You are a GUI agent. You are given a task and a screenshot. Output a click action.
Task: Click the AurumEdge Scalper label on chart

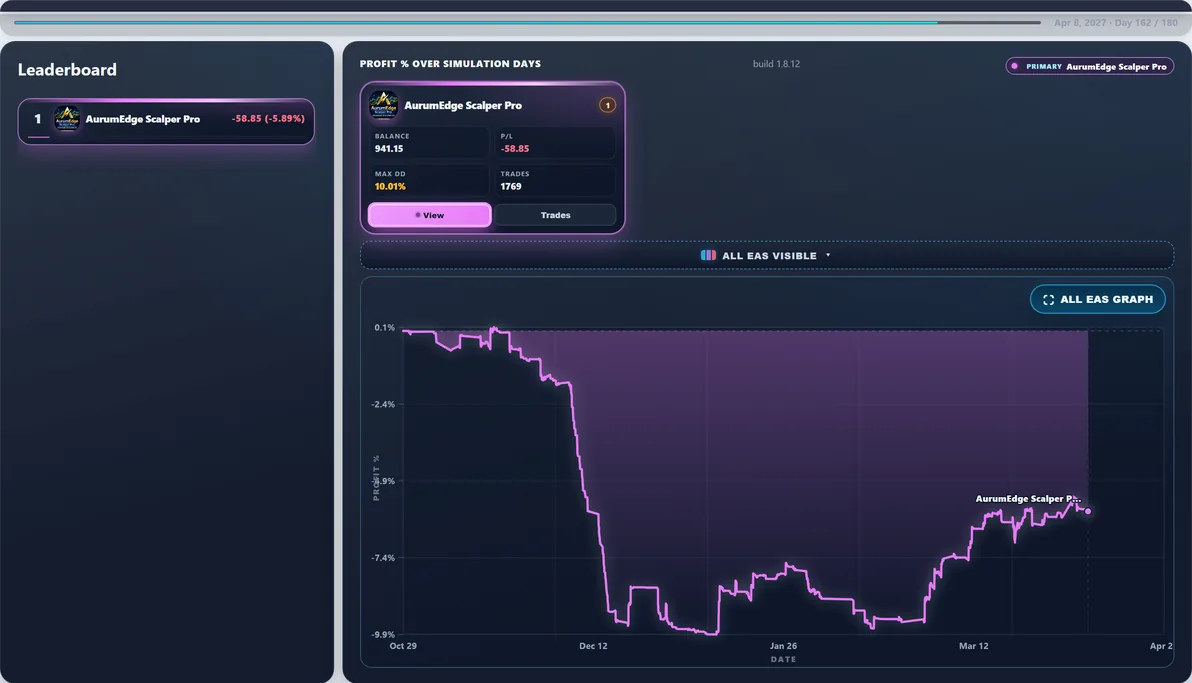(x=1028, y=499)
